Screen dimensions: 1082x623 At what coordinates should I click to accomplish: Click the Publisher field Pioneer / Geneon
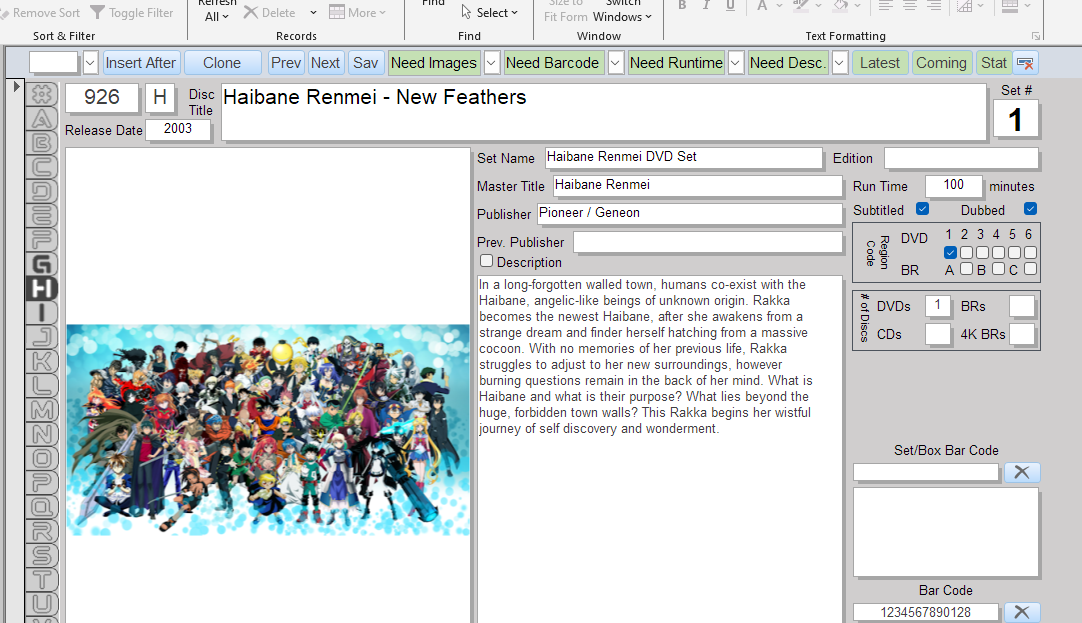690,213
